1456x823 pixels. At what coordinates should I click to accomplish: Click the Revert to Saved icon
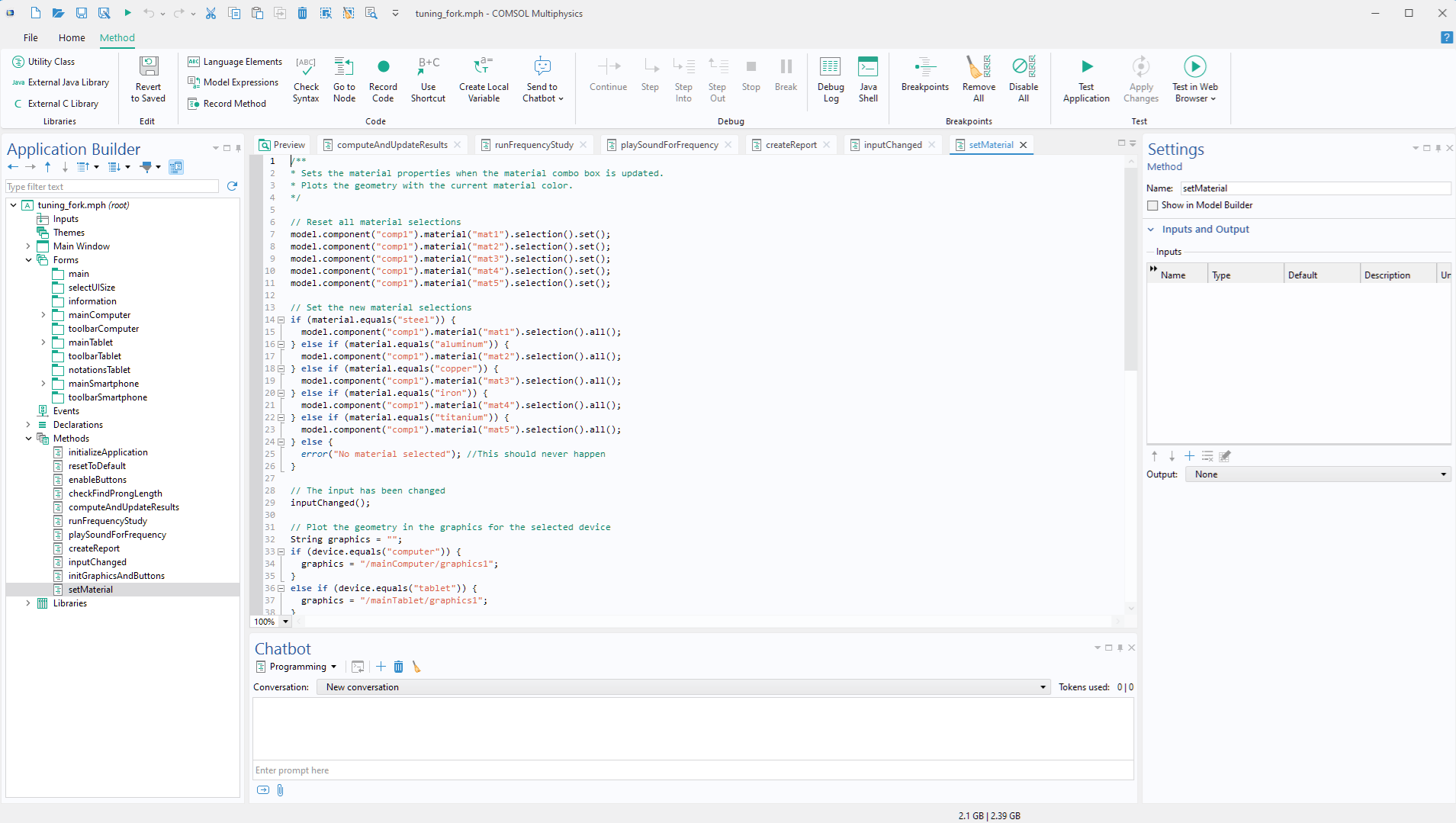(149, 67)
